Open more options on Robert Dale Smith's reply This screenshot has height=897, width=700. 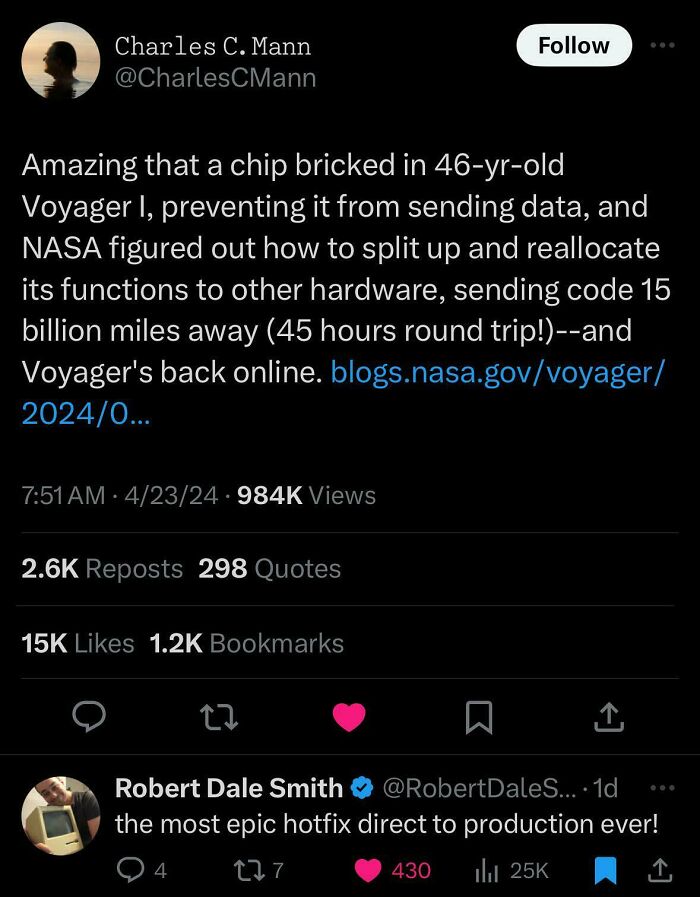662,788
